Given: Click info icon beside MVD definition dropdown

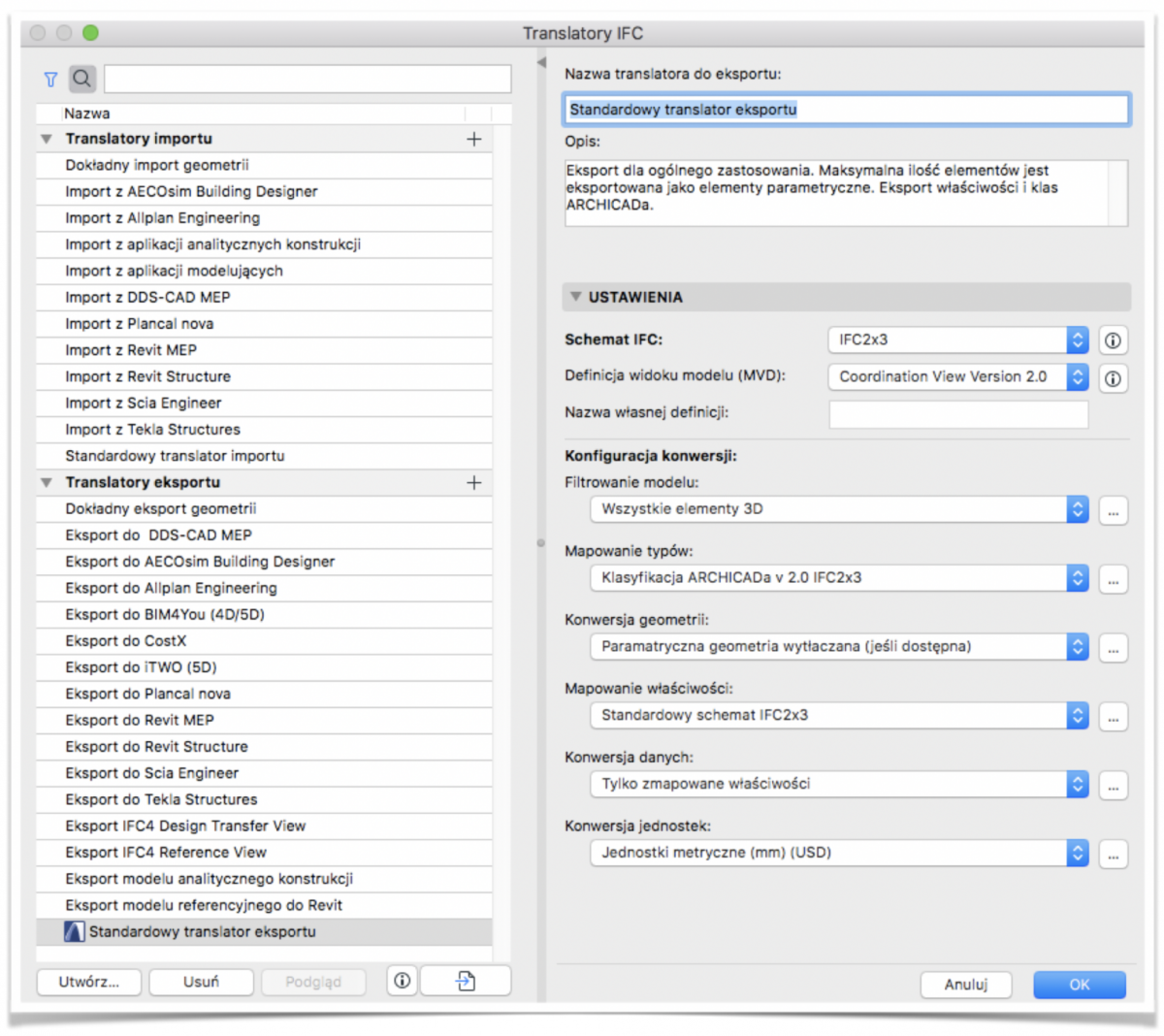Looking at the screenshot, I should click(1113, 377).
